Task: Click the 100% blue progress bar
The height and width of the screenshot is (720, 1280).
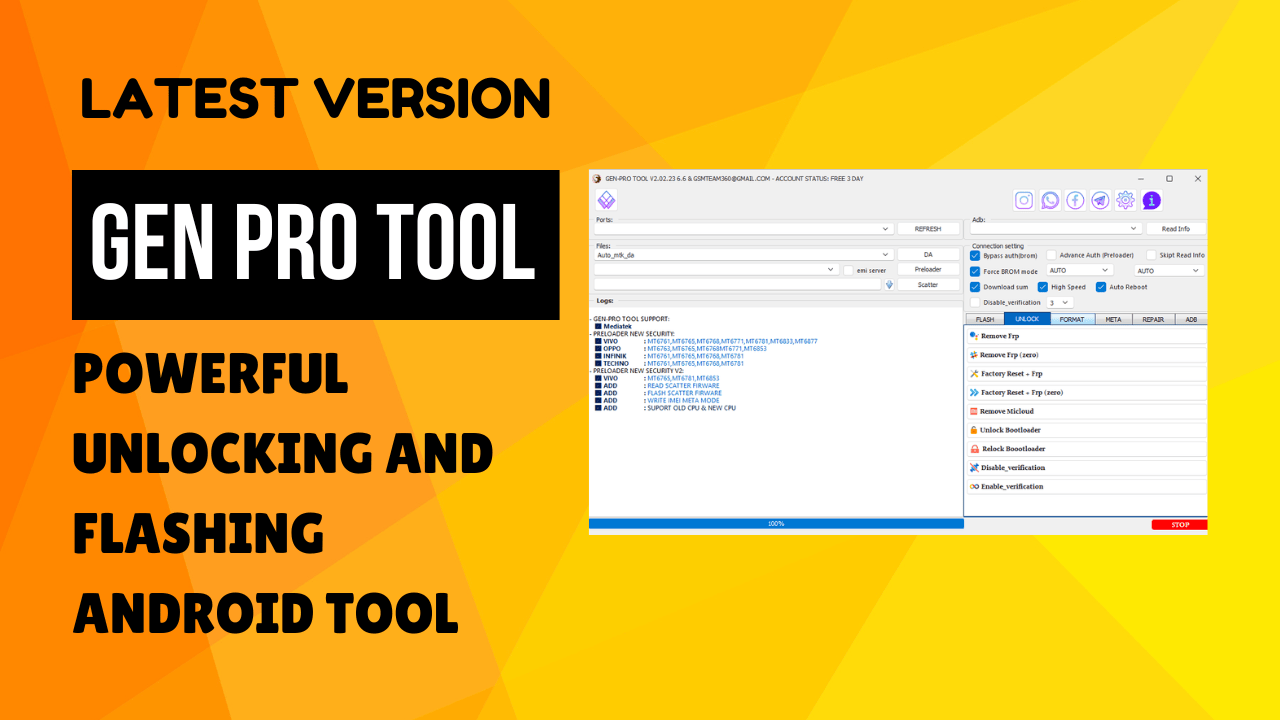Action: (776, 523)
